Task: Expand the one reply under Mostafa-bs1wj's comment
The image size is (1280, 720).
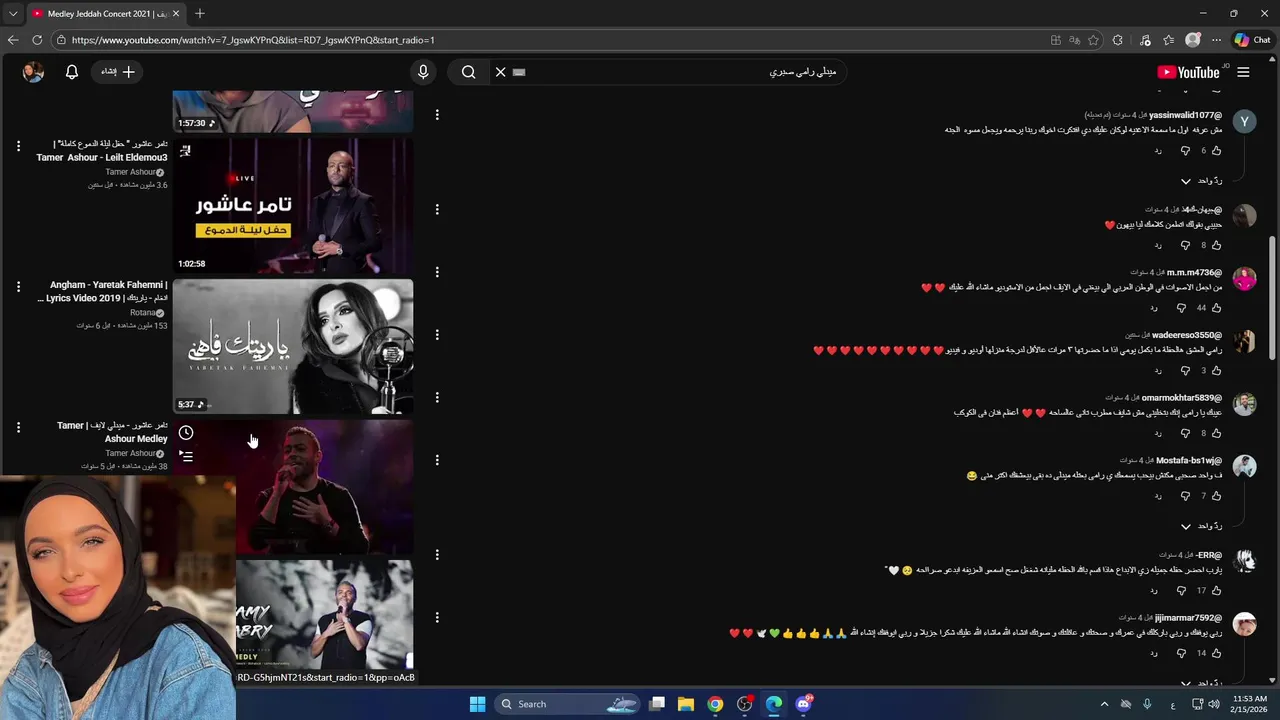Action: (1202, 526)
